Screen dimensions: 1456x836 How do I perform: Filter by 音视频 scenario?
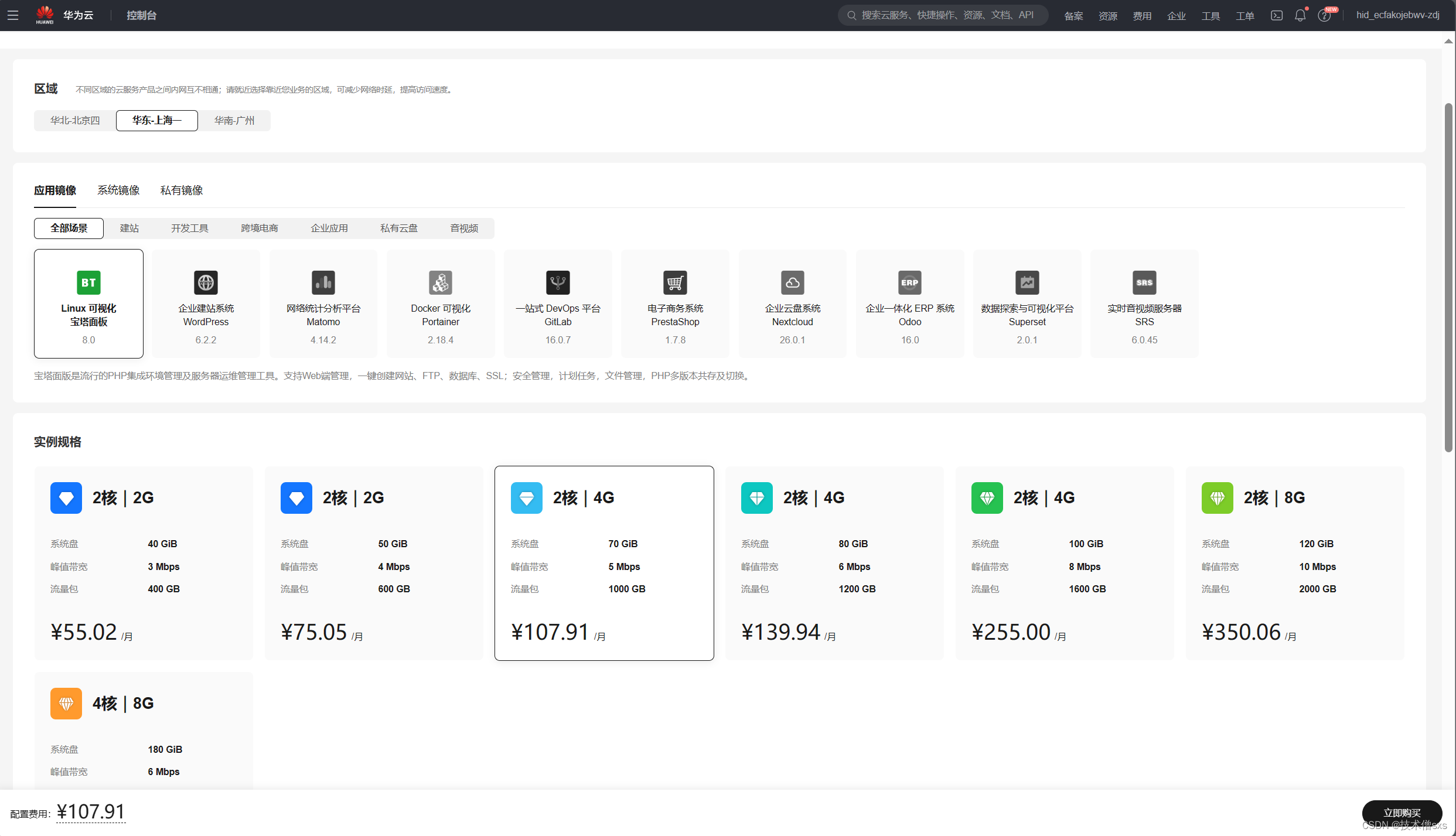point(464,228)
